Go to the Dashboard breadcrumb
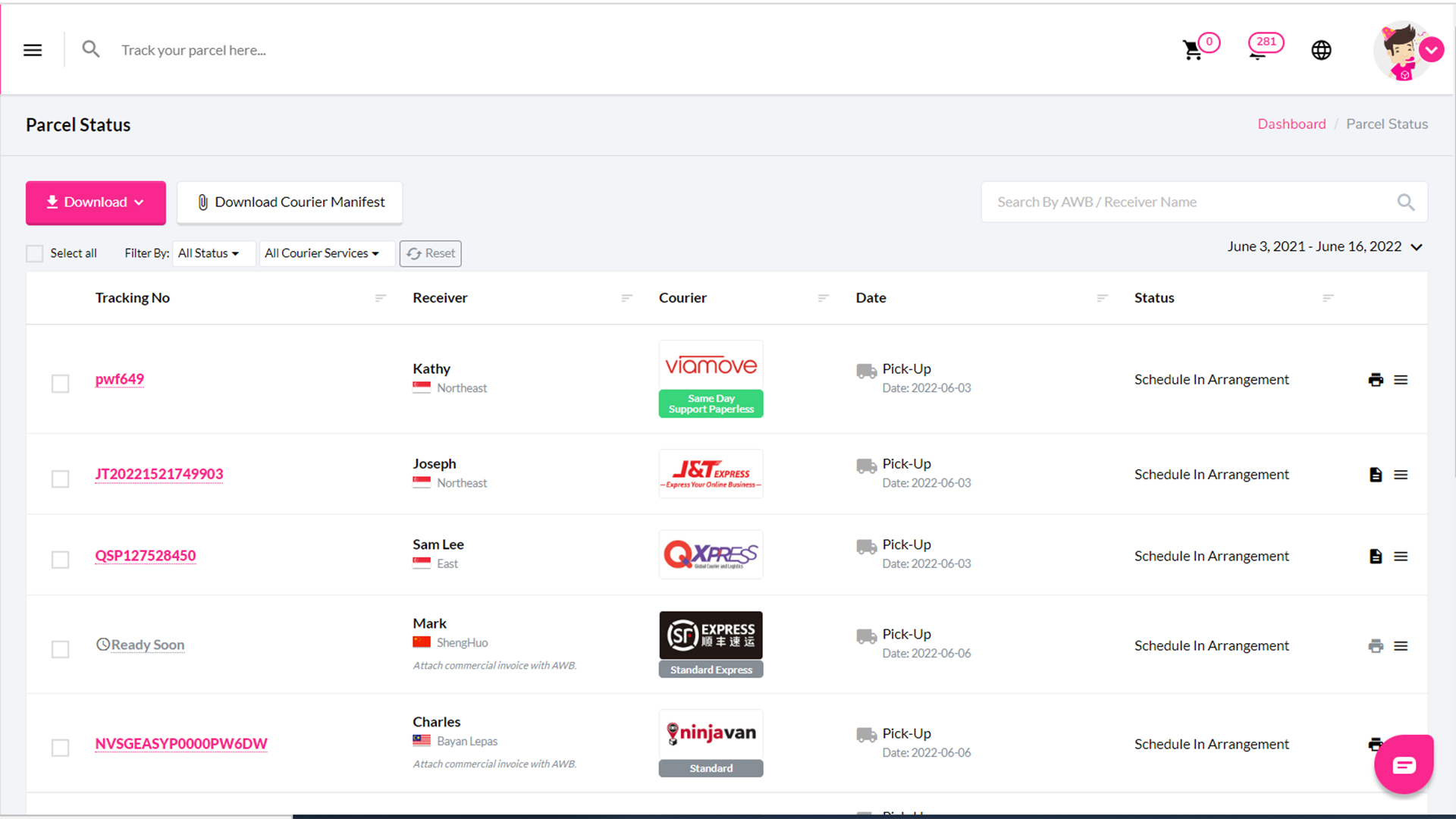The height and width of the screenshot is (819, 1456). tap(1291, 124)
